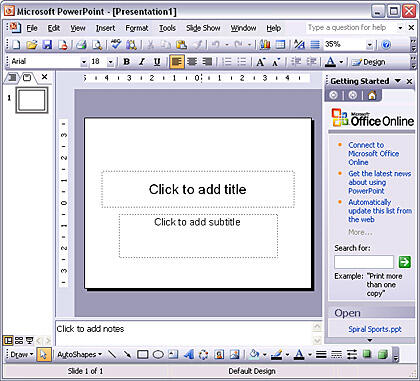This screenshot has width=420, height=381.
Task: Select the Rectangle drawing tool
Action: click(x=143, y=354)
